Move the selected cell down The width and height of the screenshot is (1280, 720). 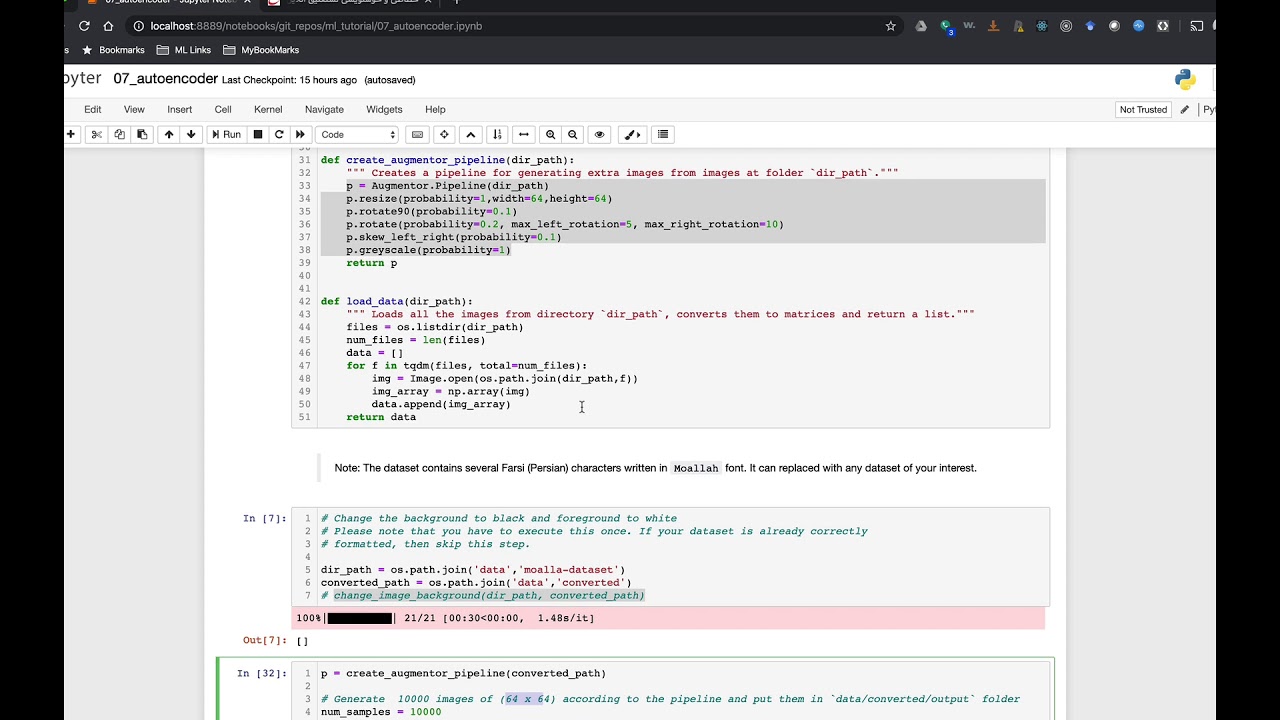click(191, 134)
